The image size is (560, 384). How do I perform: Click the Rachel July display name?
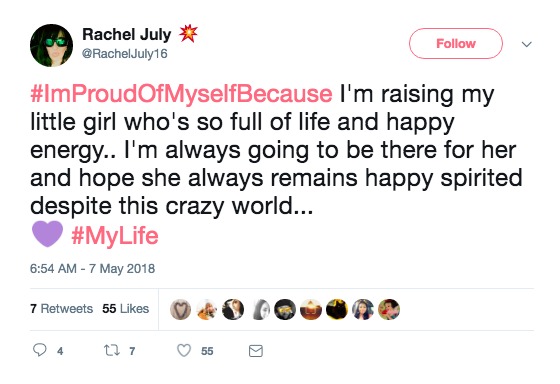pos(127,34)
